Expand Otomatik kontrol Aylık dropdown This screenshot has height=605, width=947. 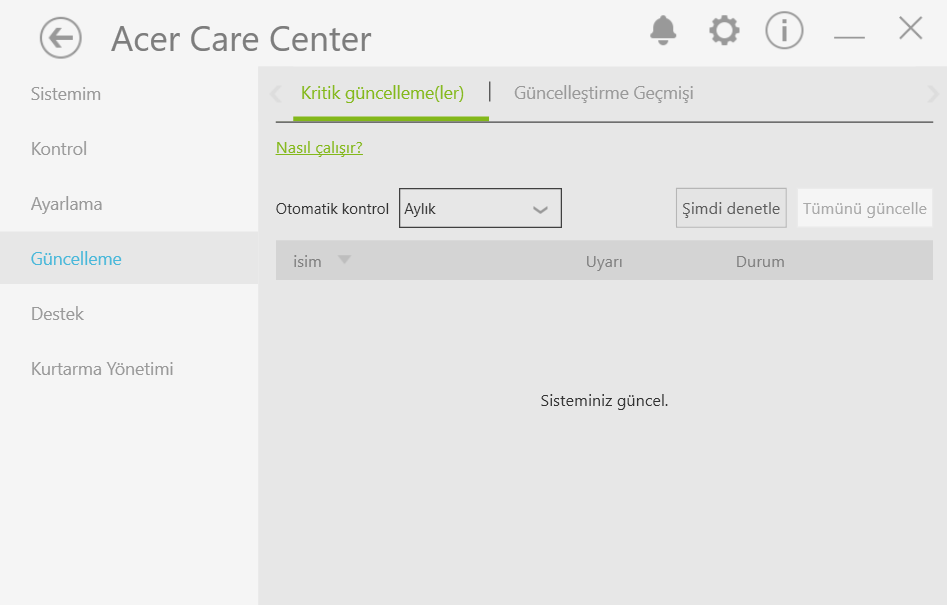480,208
